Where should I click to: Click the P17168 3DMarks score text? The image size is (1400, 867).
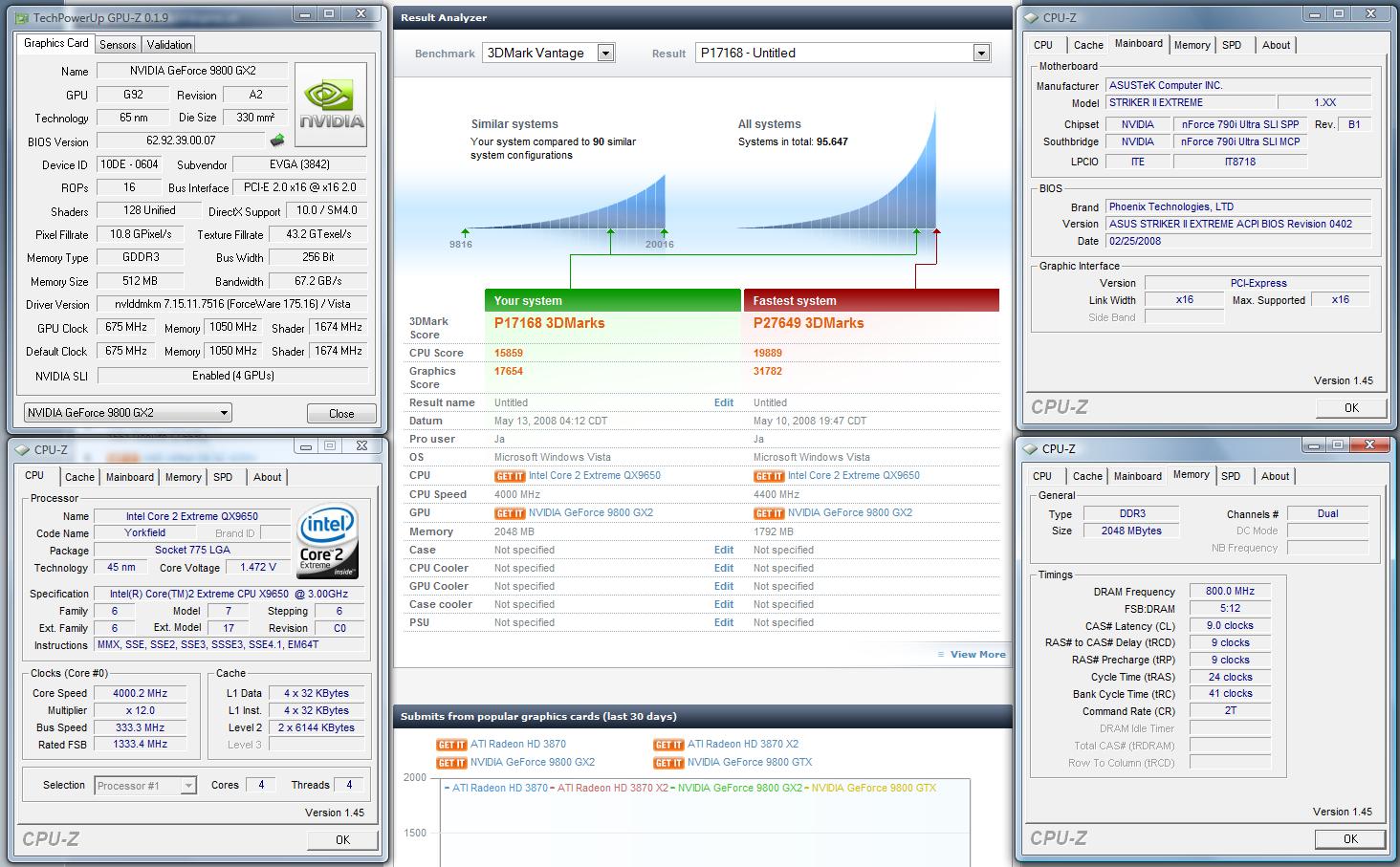pyautogui.click(x=550, y=324)
